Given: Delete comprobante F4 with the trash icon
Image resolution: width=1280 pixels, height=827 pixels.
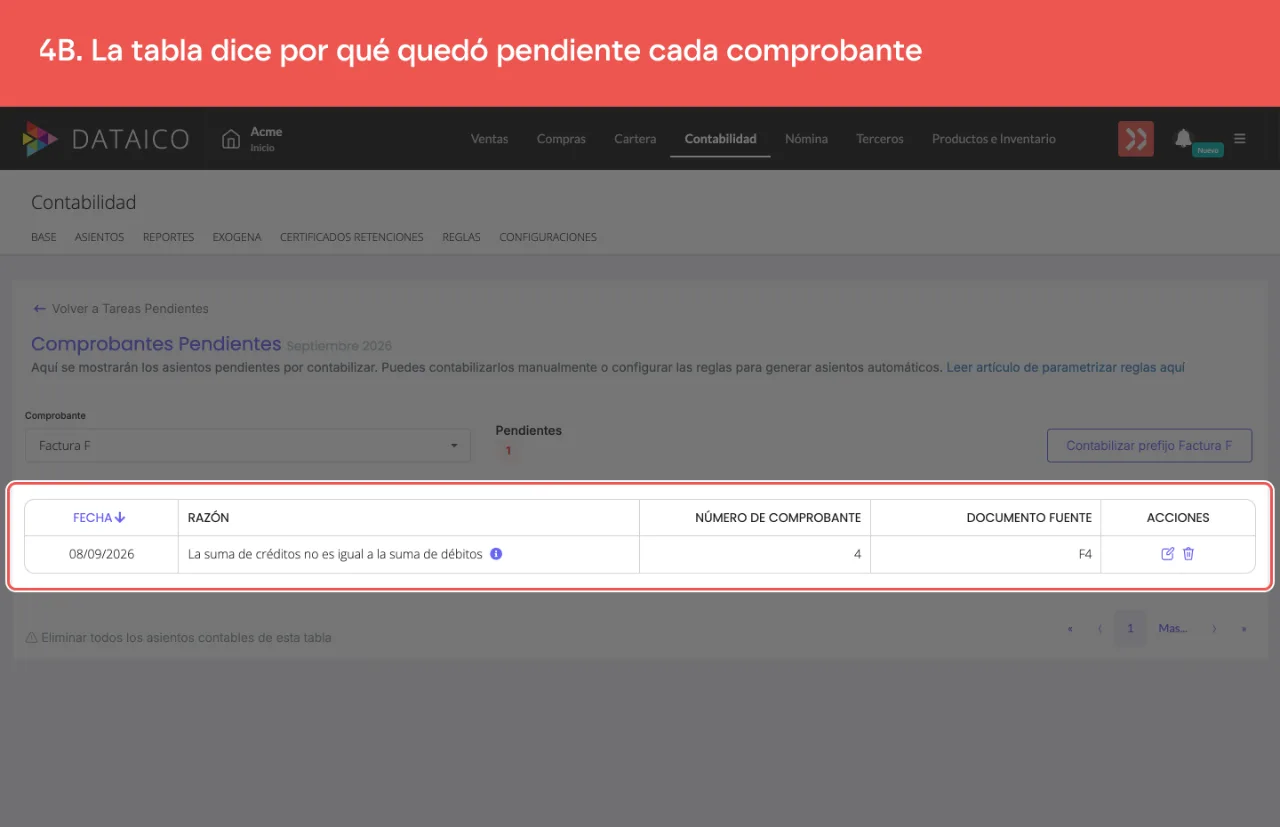Looking at the screenshot, I should coord(1189,554).
